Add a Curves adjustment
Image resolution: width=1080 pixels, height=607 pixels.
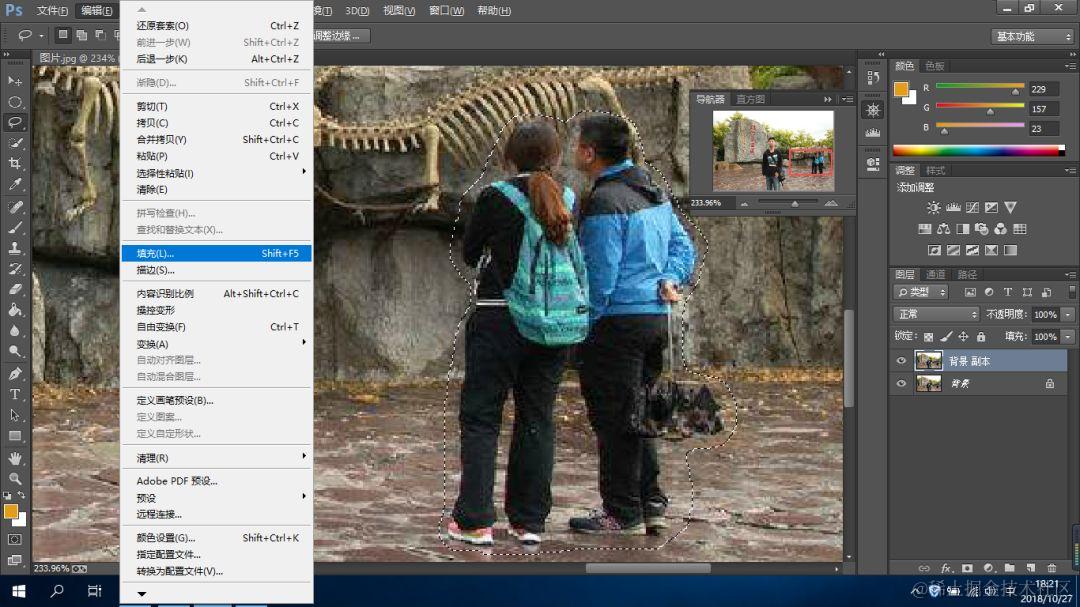point(972,207)
